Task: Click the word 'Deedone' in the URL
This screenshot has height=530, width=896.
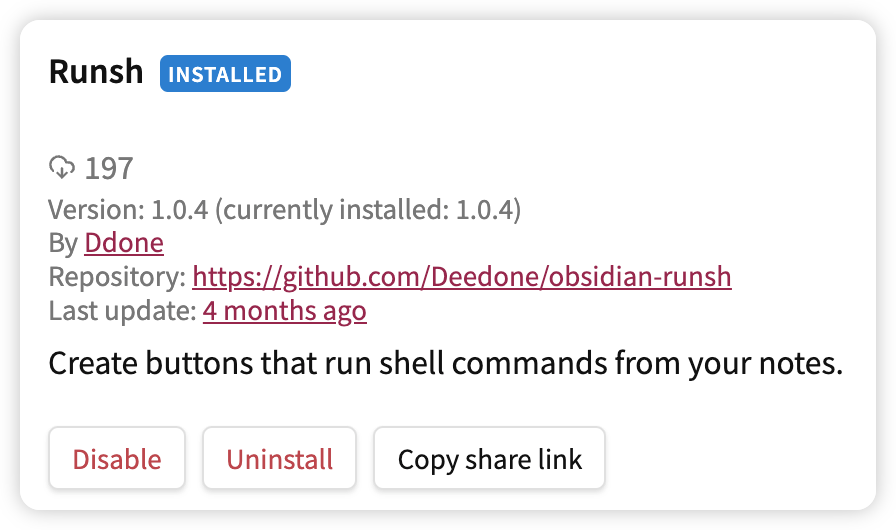Action: coord(482,277)
